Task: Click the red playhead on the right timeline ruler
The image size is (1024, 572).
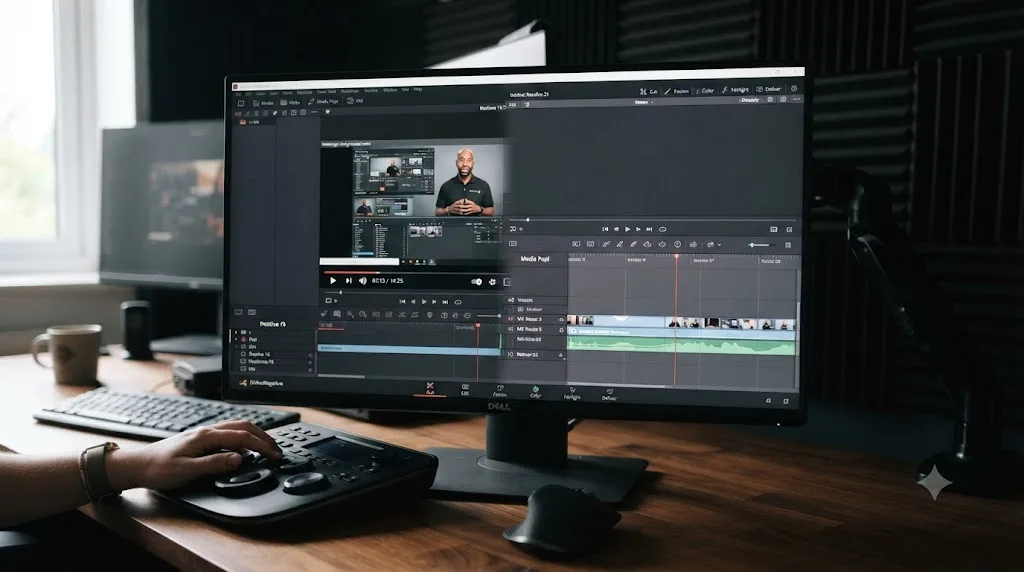Action: (x=677, y=257)
